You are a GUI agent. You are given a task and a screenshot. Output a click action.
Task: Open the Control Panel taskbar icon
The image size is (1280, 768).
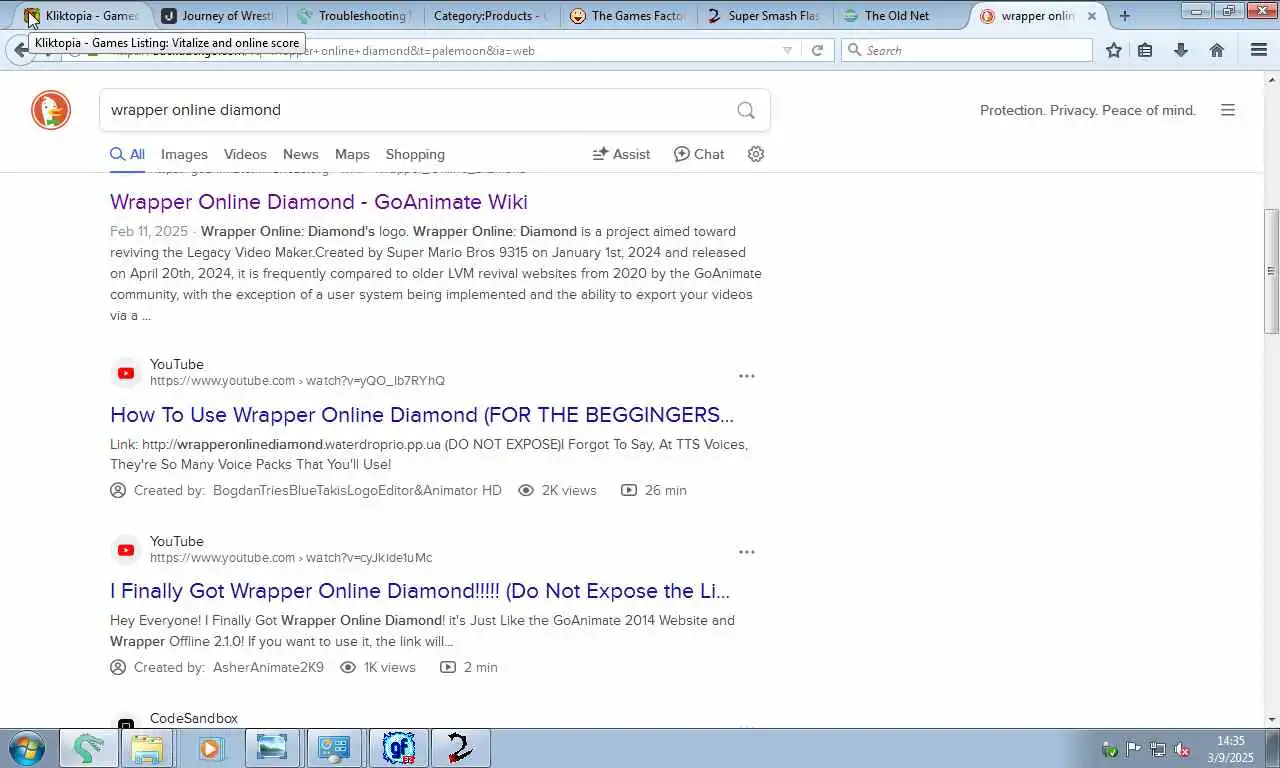[x=333, y=748]
